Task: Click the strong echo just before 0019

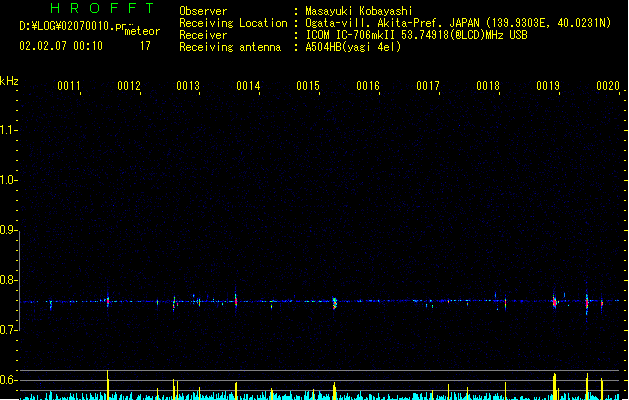Action: [x=554, y=302]
